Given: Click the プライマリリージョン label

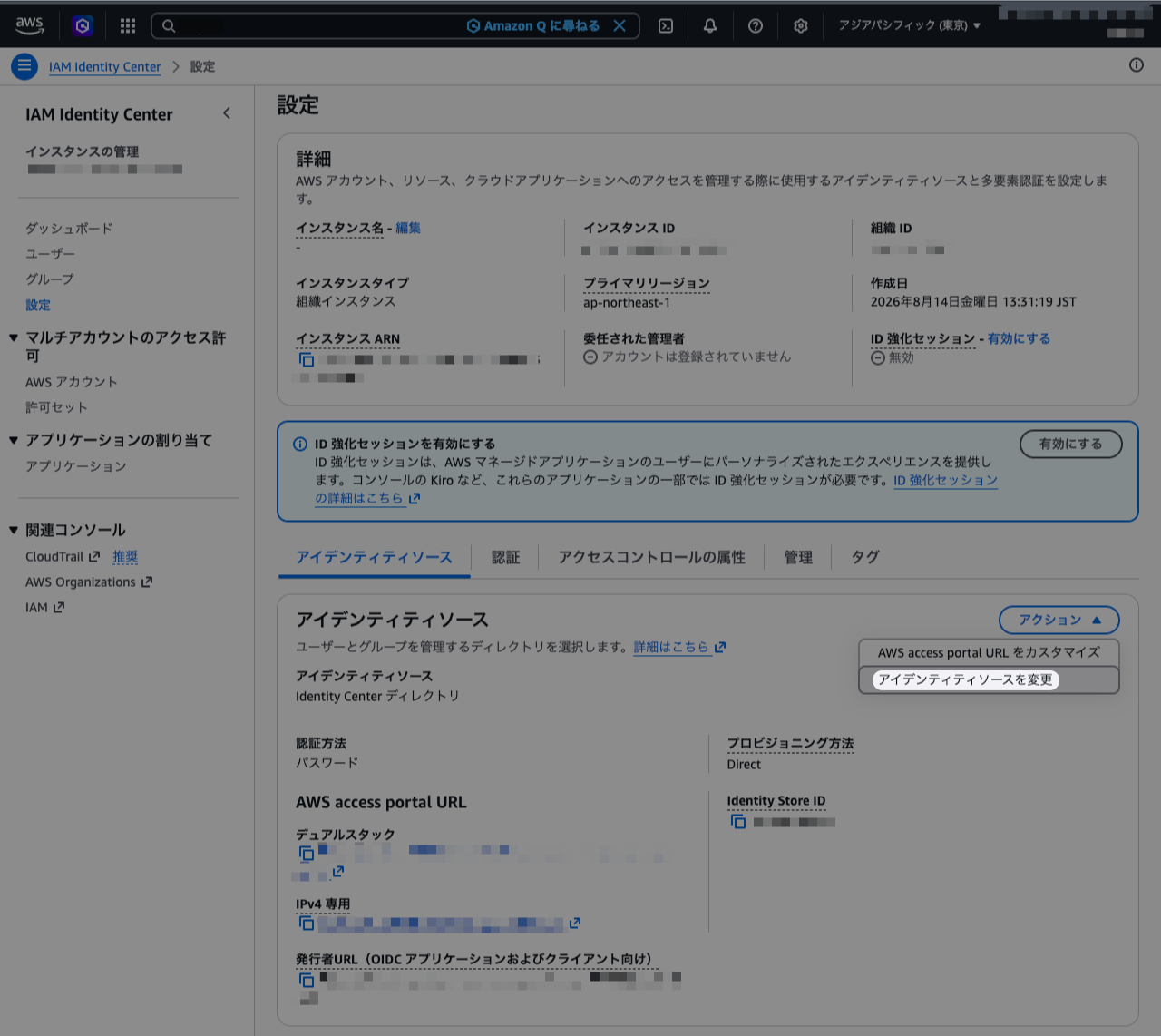Looking at the screenshot, I should click(647, 284).
